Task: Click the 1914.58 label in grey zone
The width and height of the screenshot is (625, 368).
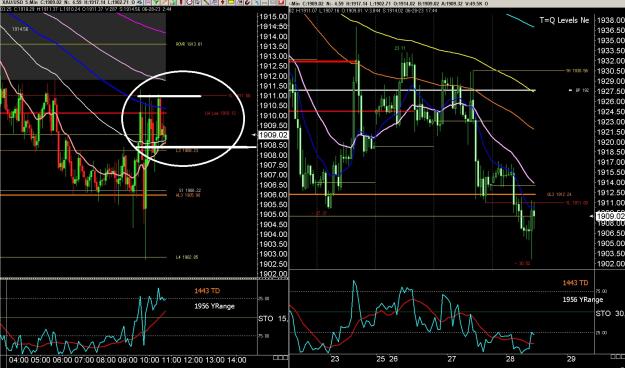Action: [x=20, y=29]
